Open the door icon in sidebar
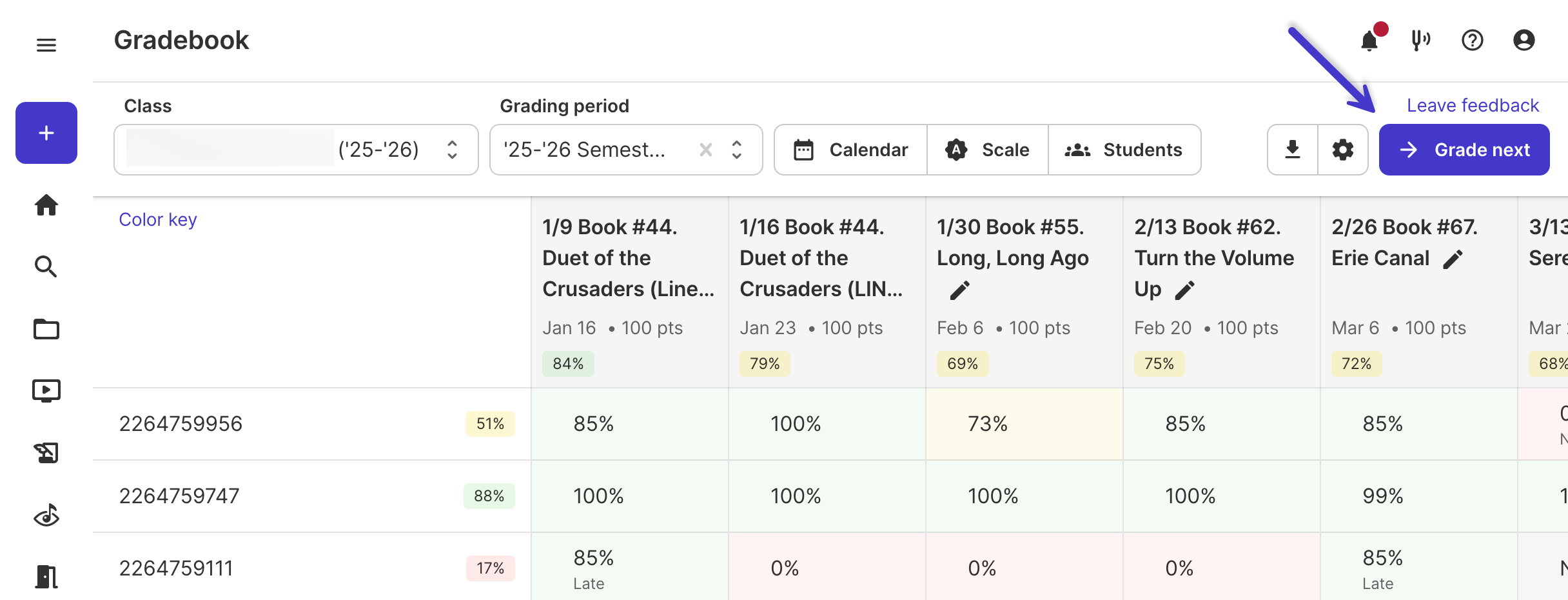 46,576
